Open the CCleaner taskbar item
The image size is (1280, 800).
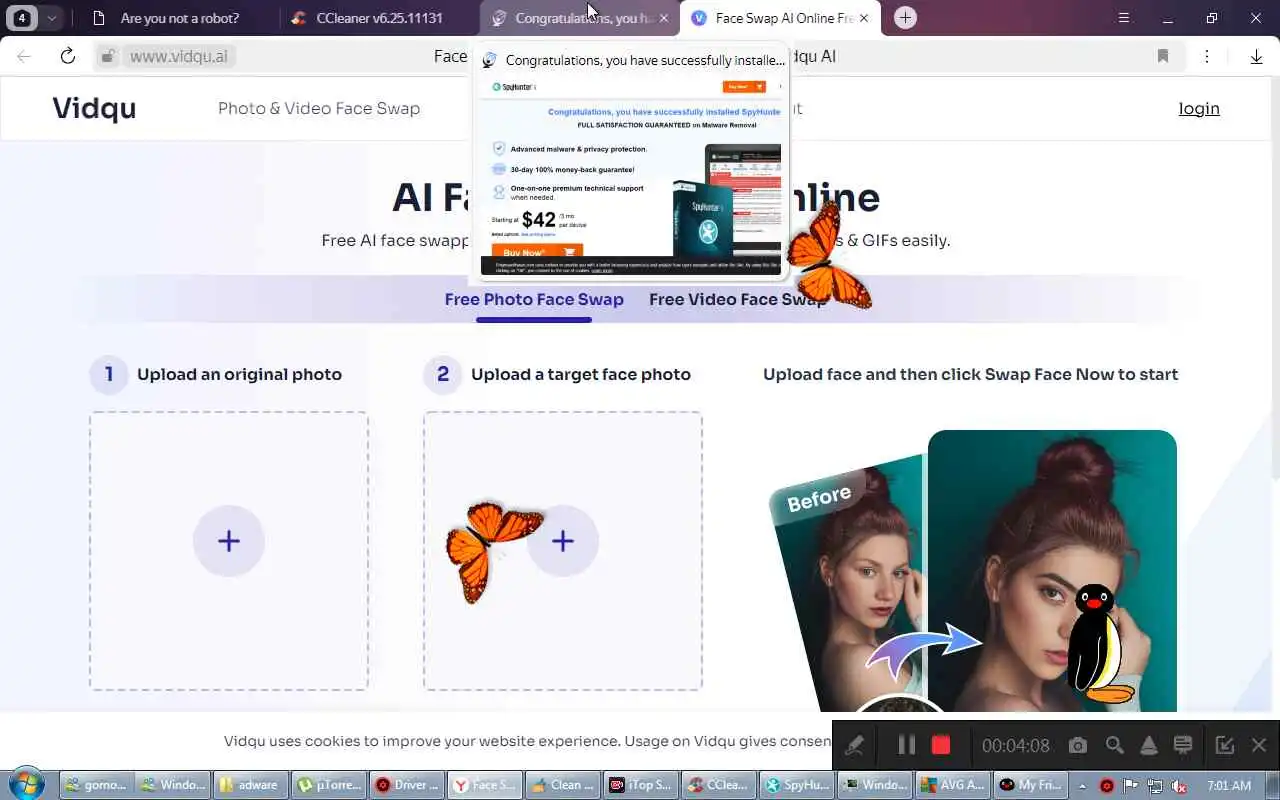[718, 785]
